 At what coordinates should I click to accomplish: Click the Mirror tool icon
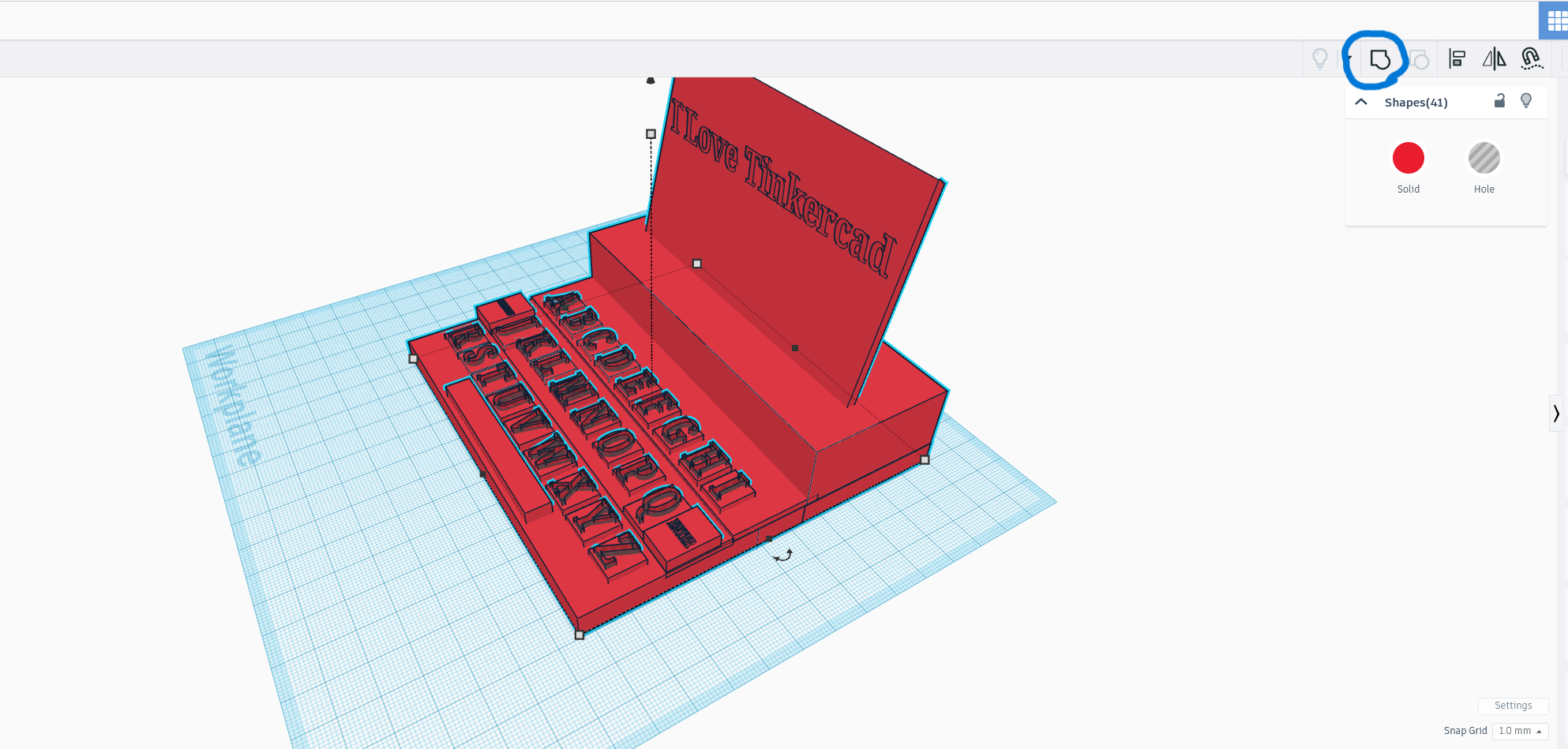tap(1494, 58)
